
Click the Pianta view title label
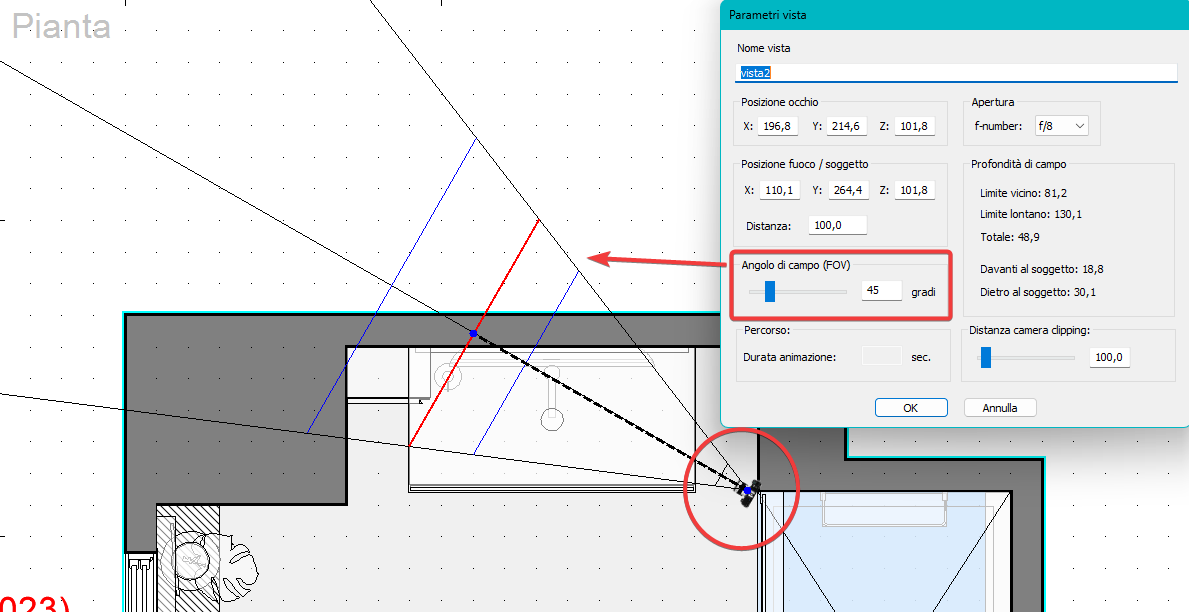61,27
